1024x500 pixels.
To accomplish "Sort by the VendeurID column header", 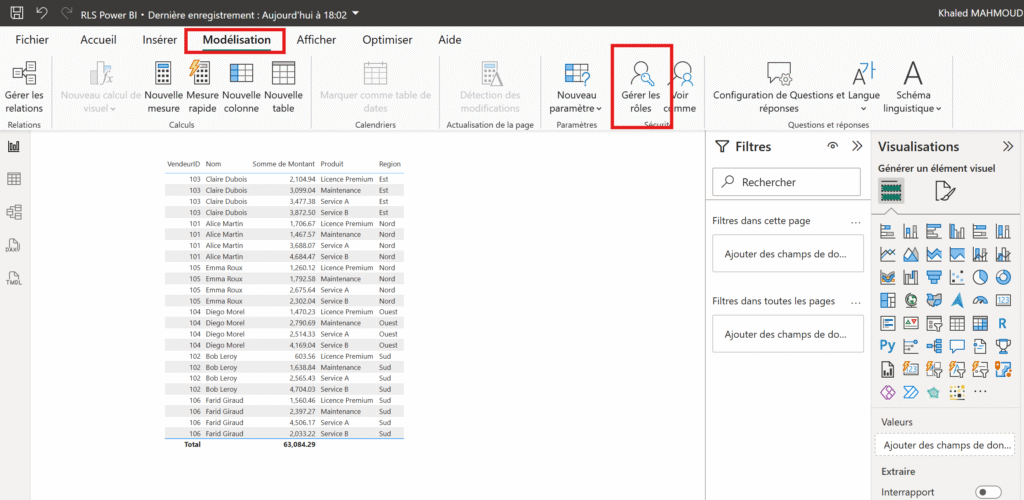I will (x=183, y=164).
